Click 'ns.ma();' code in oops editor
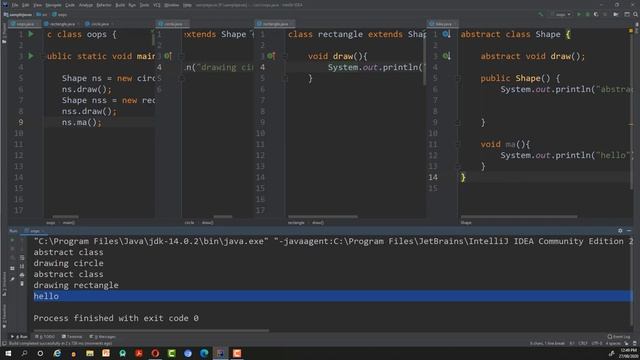The height and width of the screenshot is (360, 640). (x=82, y=122)
